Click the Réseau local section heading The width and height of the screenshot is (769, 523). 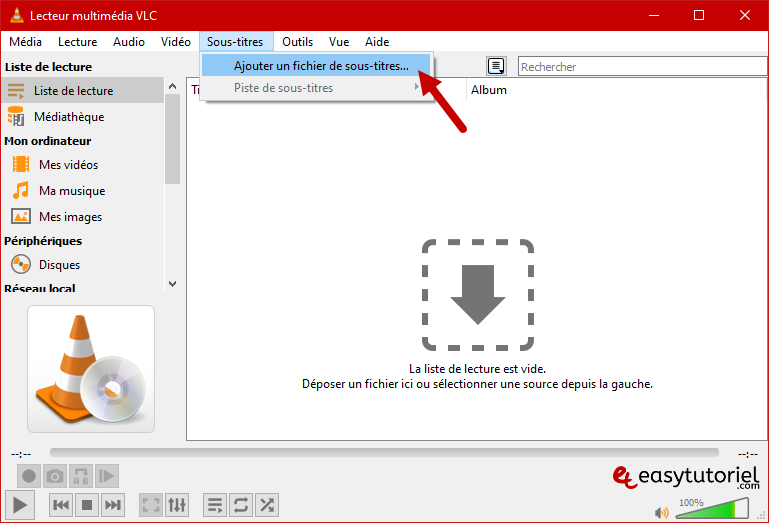point(40,288)
